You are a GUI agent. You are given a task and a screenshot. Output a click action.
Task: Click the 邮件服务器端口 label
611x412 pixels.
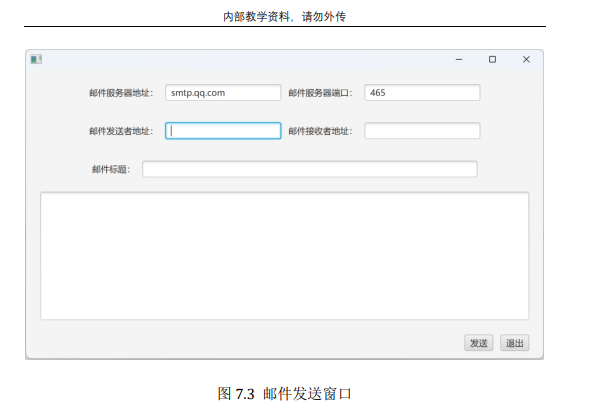(320, 93)
